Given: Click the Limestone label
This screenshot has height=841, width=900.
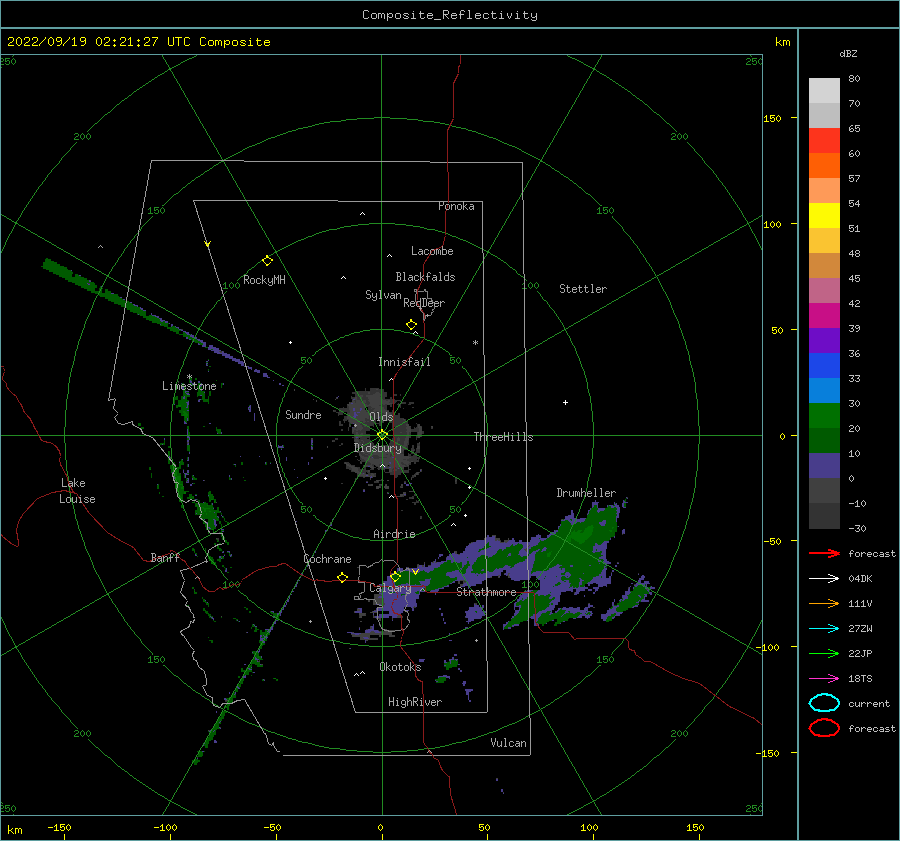Looking at the screenshot, I should [x=189, y=386].
